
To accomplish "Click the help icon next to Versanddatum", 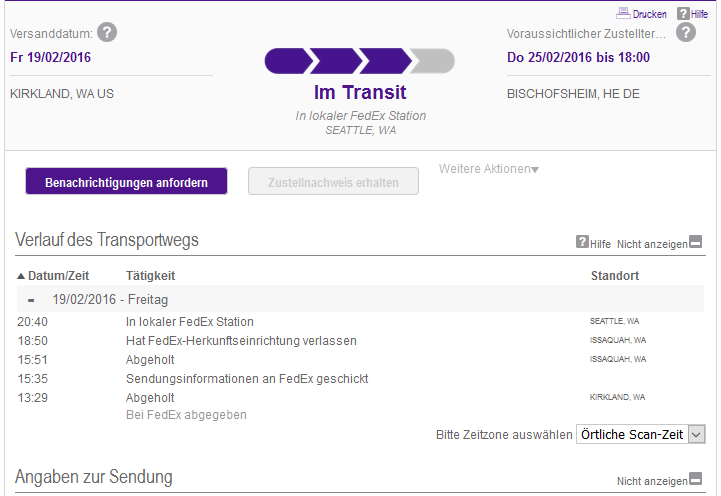I will (x=107, y=33).
